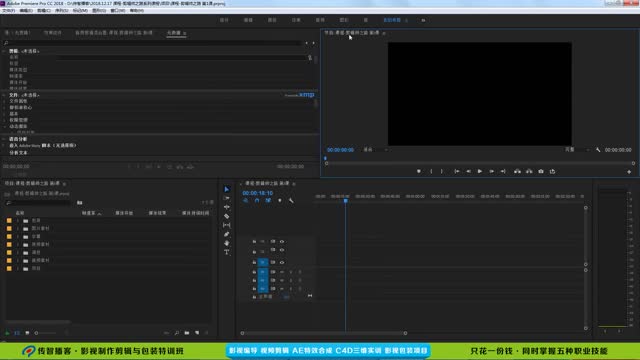The image size is (640, 360).
Task: Create a new bin in Project panel
Action: coord(187,333)
